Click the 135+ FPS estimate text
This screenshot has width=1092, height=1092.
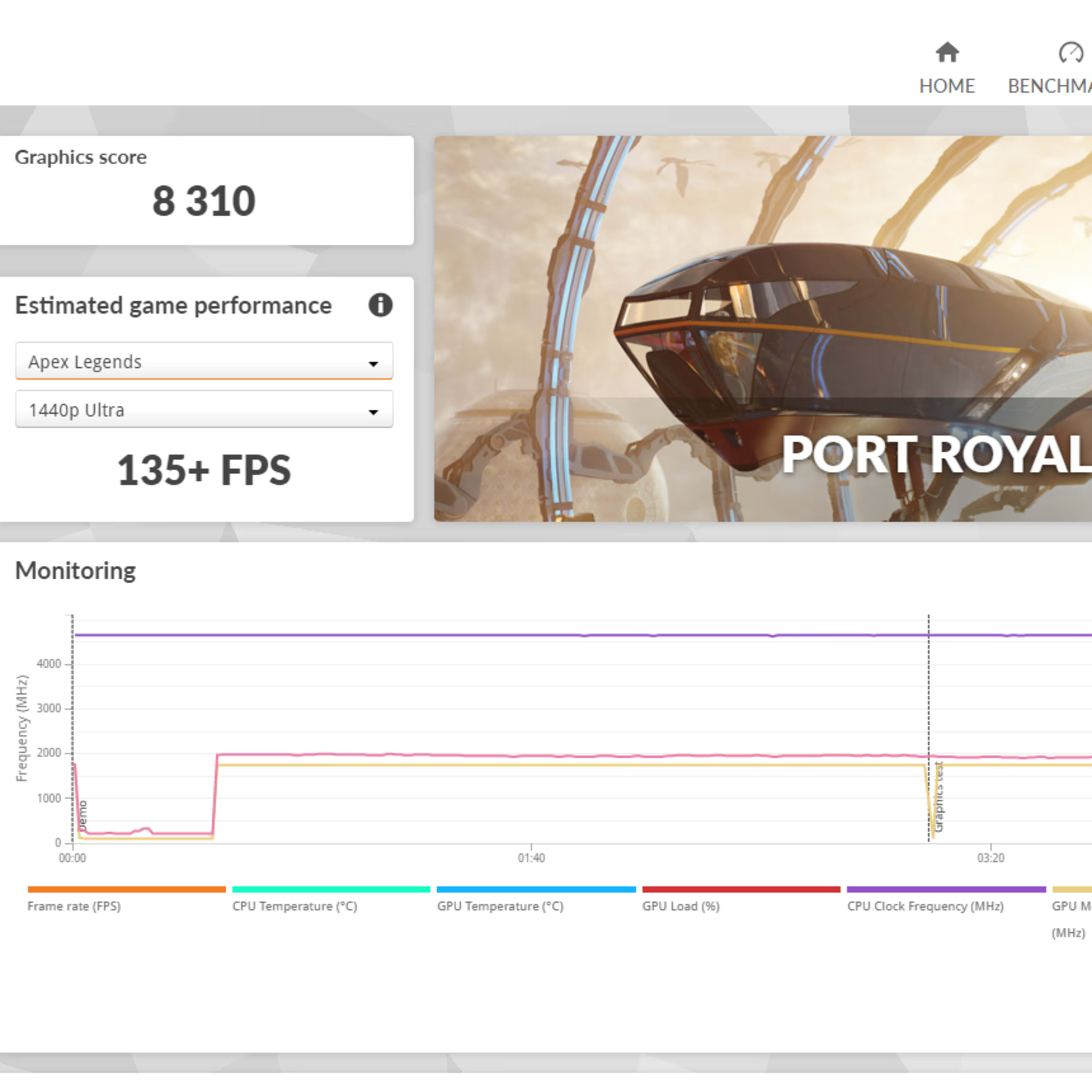pos(204,470)
